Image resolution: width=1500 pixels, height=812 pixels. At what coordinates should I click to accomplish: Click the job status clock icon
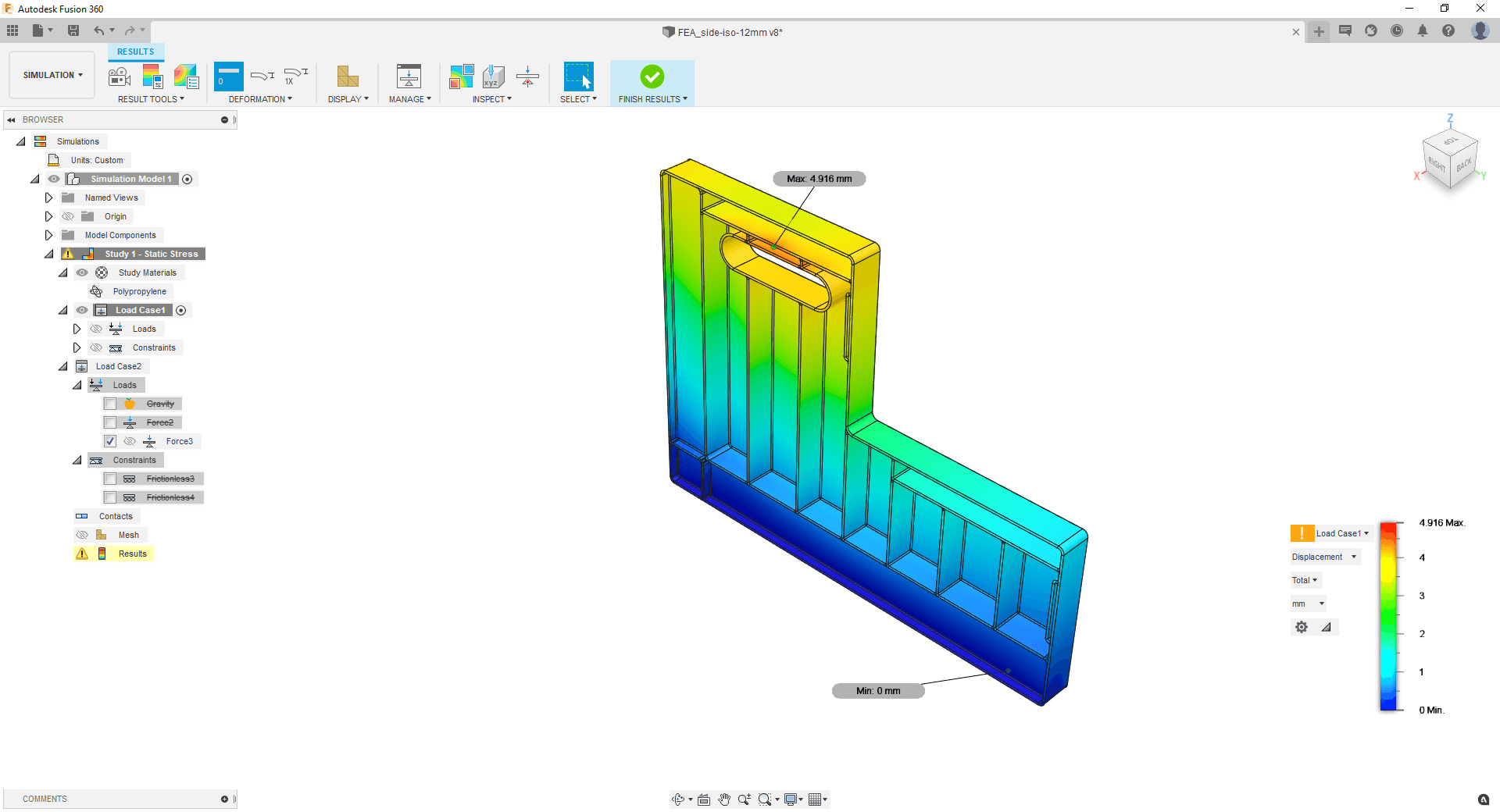(x=1397, y=30)
